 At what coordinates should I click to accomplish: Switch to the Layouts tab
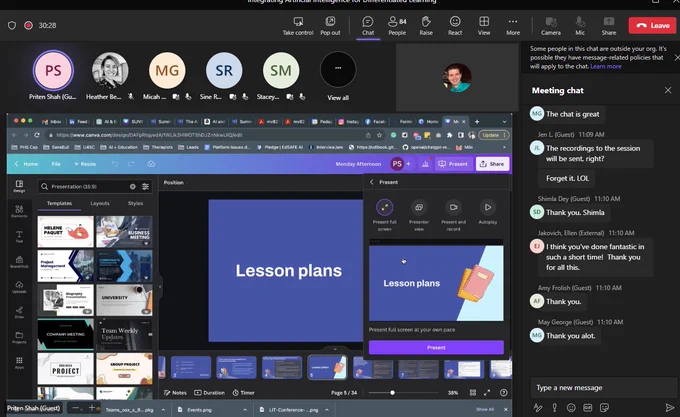pos(100,203)
